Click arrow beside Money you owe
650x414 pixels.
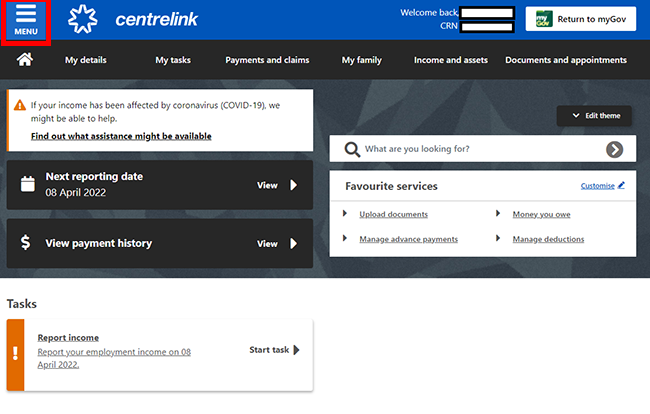pyautogui.click(x=498, y=213)
